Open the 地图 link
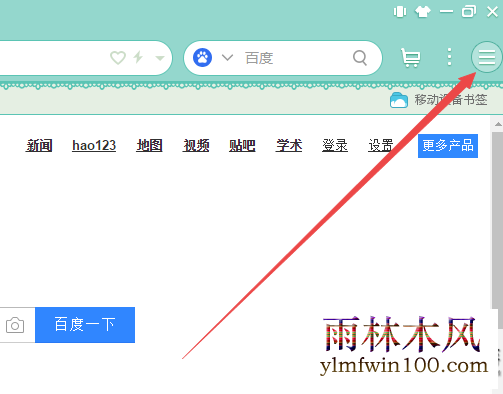Image resolution: width=503 pixels, height=394 pixels. tap(149, 146)
